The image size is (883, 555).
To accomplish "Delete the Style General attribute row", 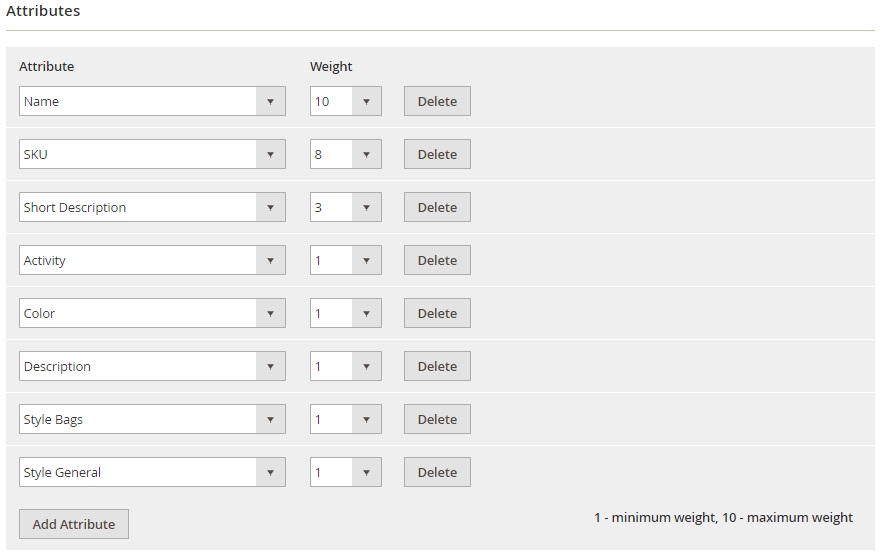I will 437,472.
